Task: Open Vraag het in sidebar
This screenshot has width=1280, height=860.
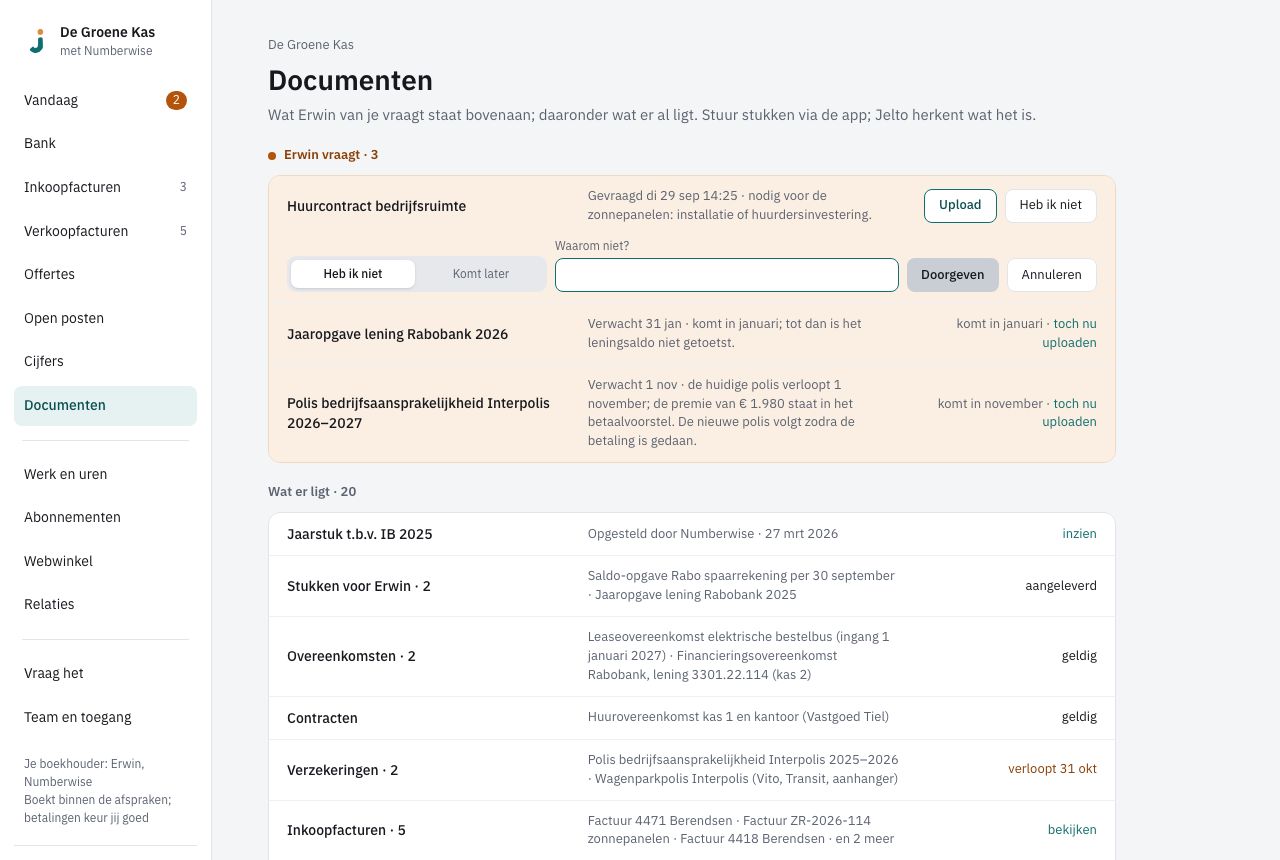Action: pyautogui.click(x=105, y=673)
